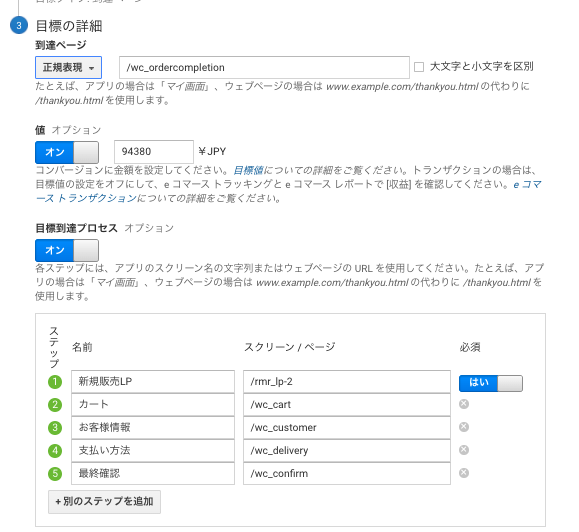Click the /wc_delivery page field

point(347,450)
